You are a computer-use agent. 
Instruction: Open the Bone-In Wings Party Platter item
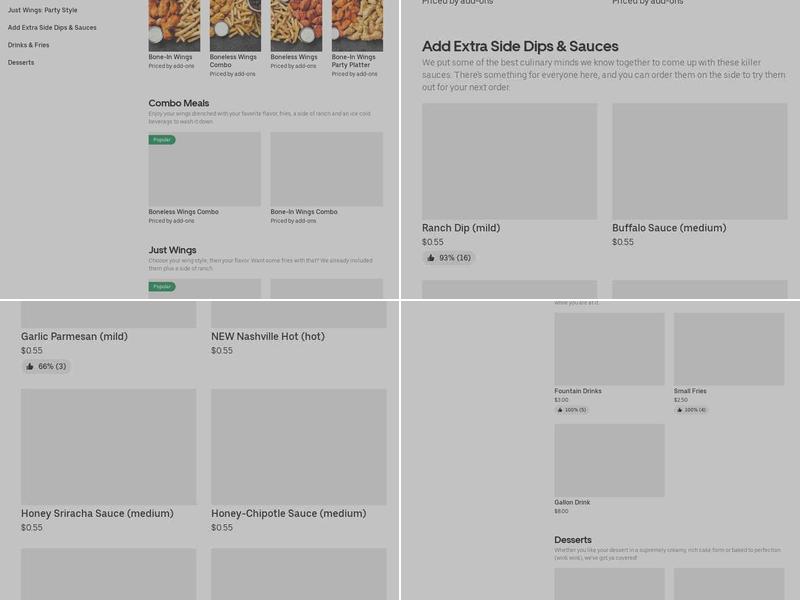[x=357, y=38]
